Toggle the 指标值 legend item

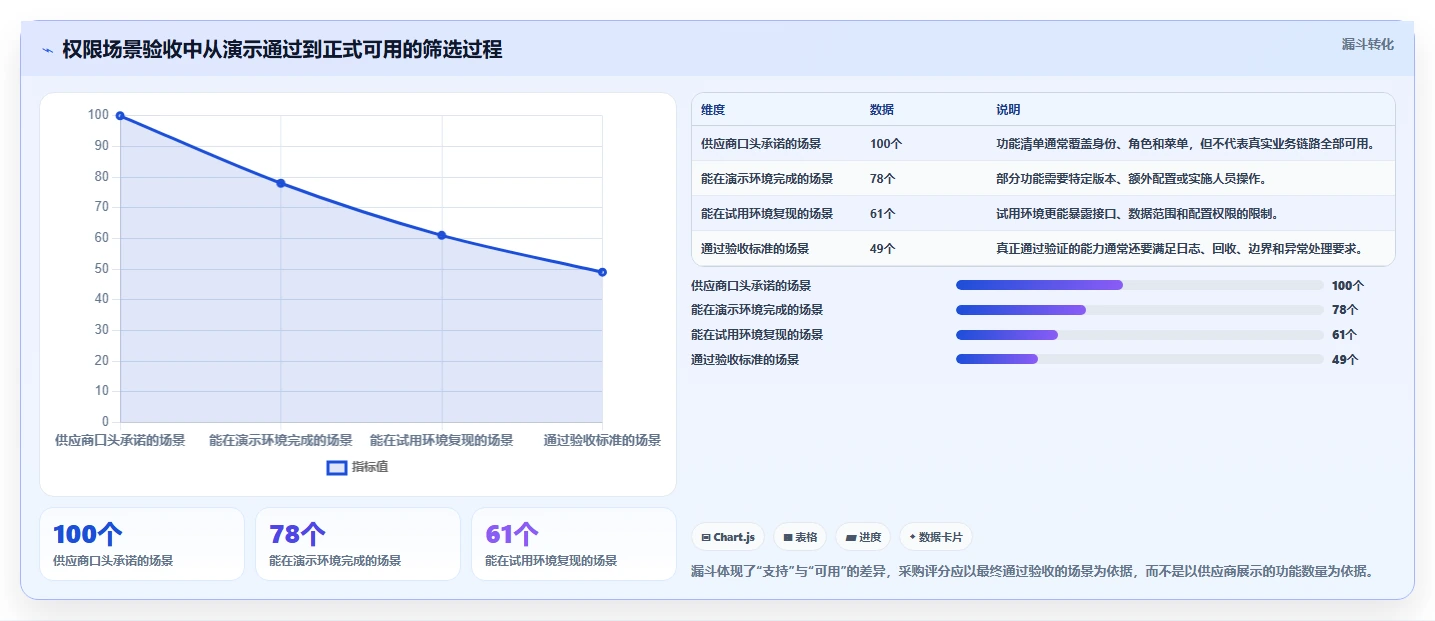coord(358,467)
